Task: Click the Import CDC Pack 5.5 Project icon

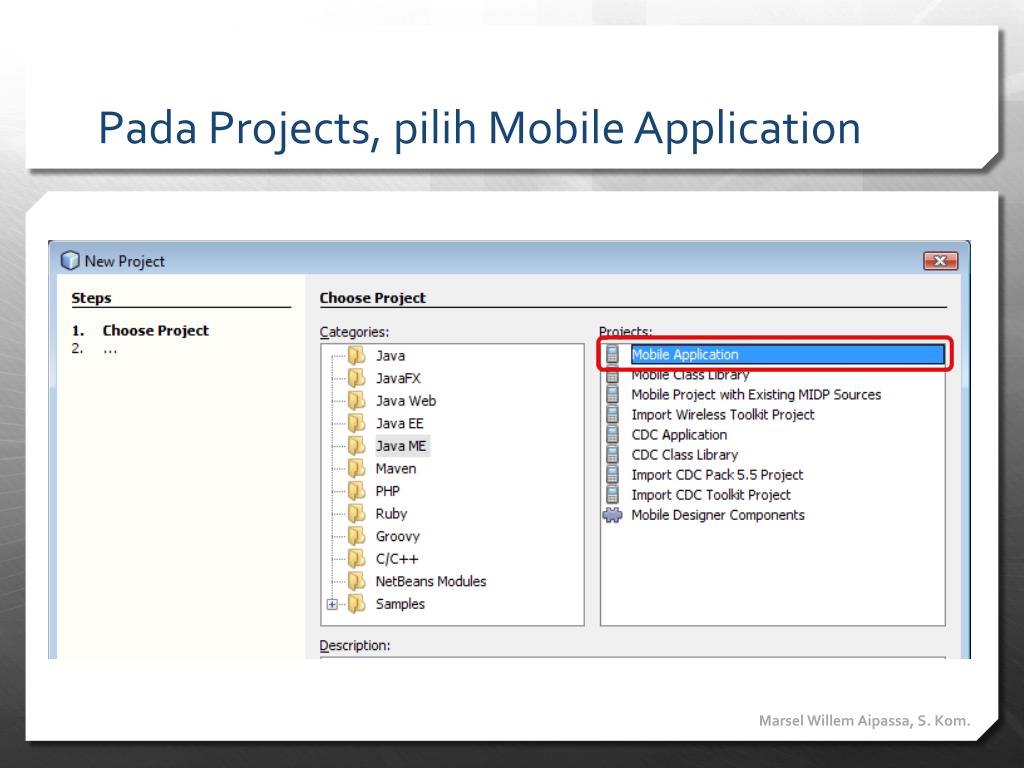Action: pos(613,475)
